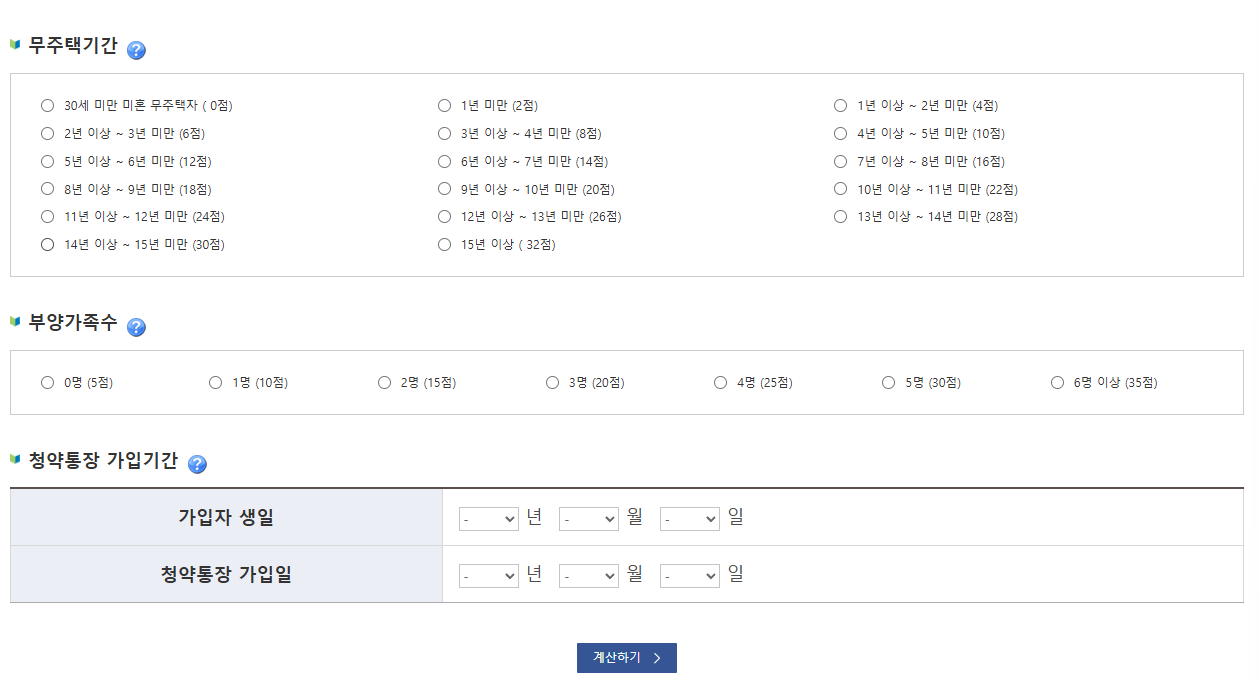The image size is (1259, 682).
Task: Open the 가입자 생일 month dropdown
Action: coord(588,518)
